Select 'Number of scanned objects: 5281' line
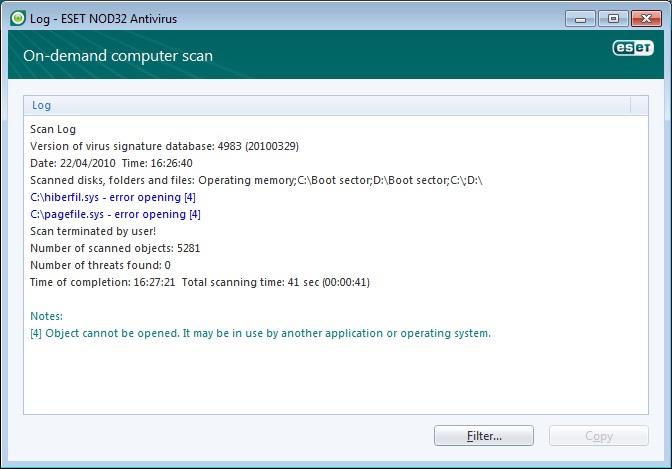The width and height of the screenshot is (672, 469). (115, 248)
